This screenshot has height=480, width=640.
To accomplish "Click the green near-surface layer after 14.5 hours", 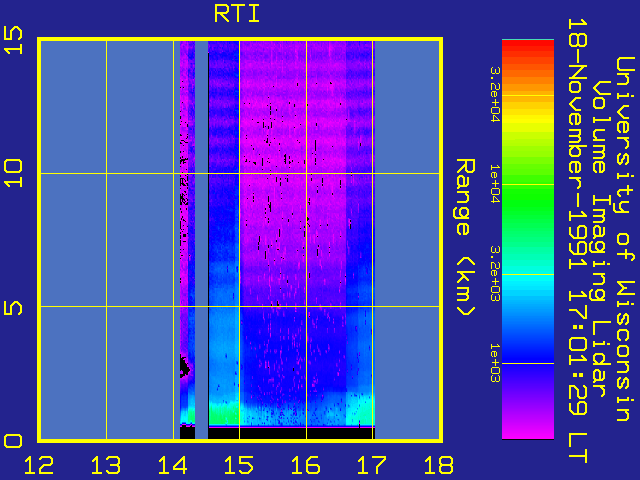I will [224, 413].
